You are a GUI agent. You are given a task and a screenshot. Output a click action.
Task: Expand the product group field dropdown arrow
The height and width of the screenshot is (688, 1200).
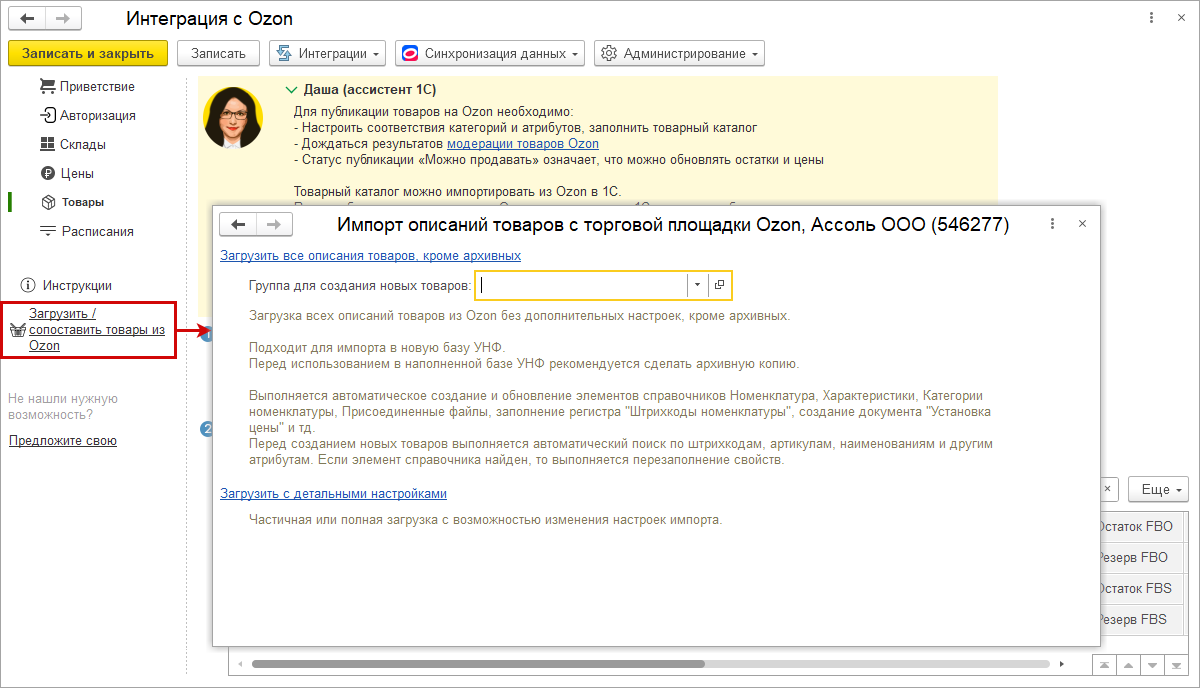(697, 285)
